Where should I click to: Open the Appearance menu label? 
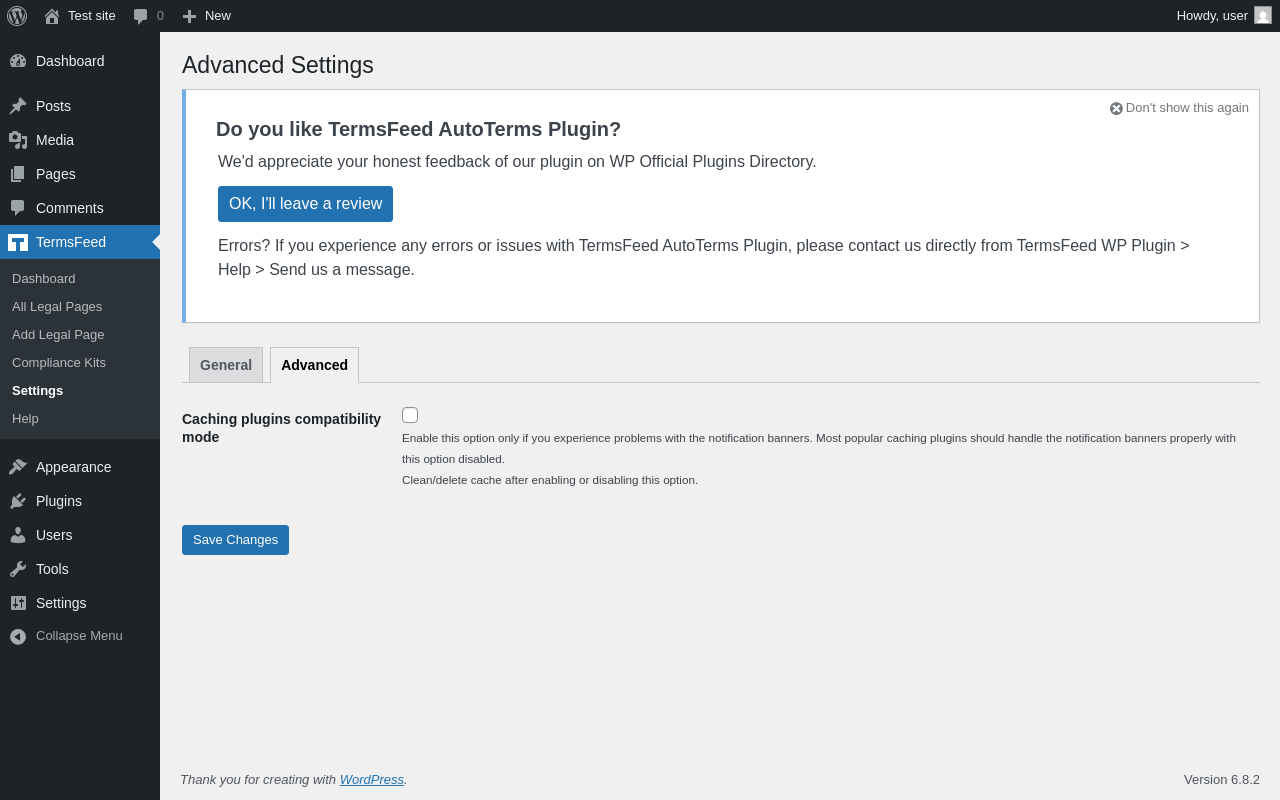pos(74,467)
